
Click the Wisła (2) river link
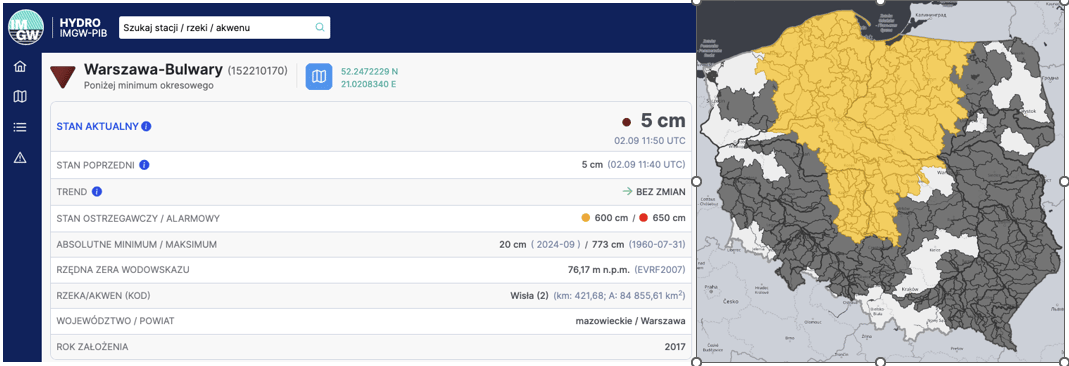529,295
